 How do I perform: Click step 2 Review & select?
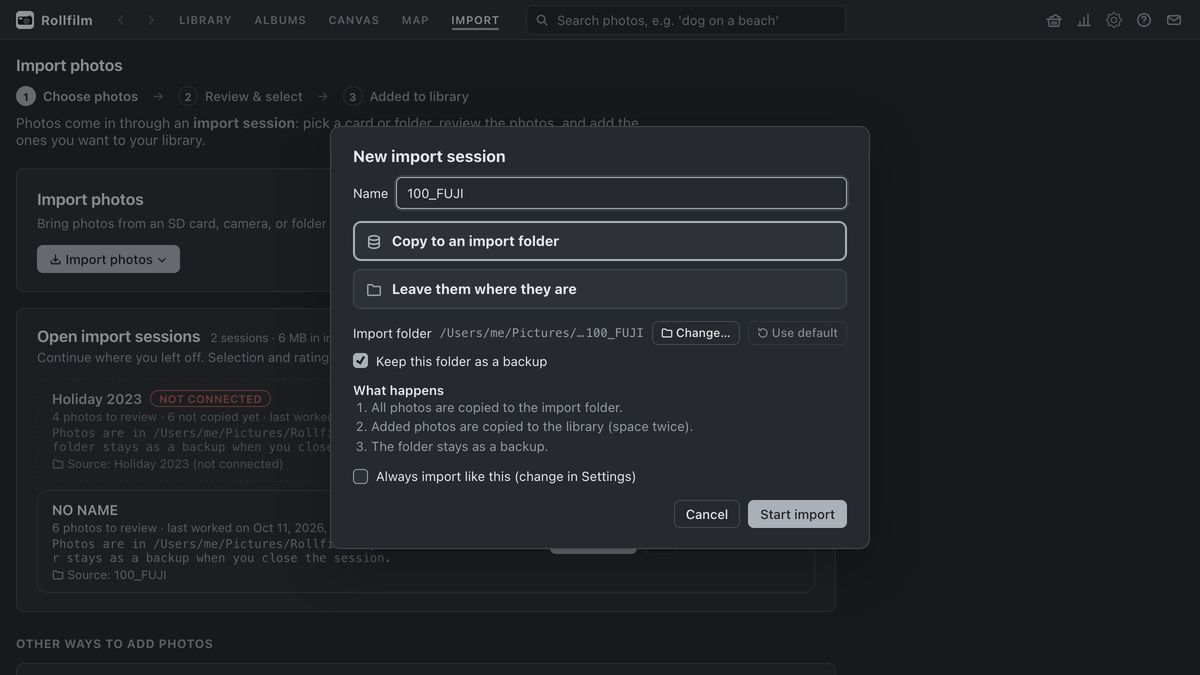click(240, 97)
